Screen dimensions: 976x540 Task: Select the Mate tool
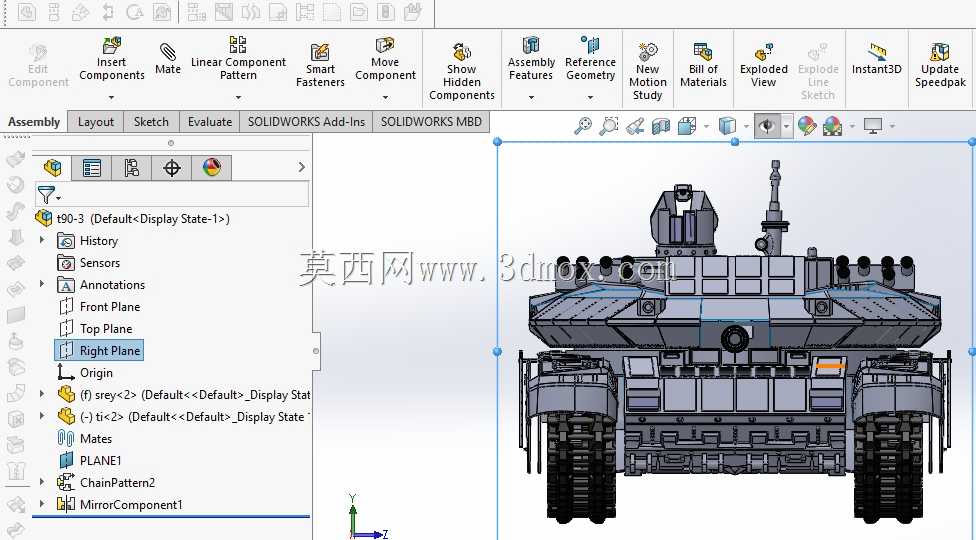tap(167, 60)
